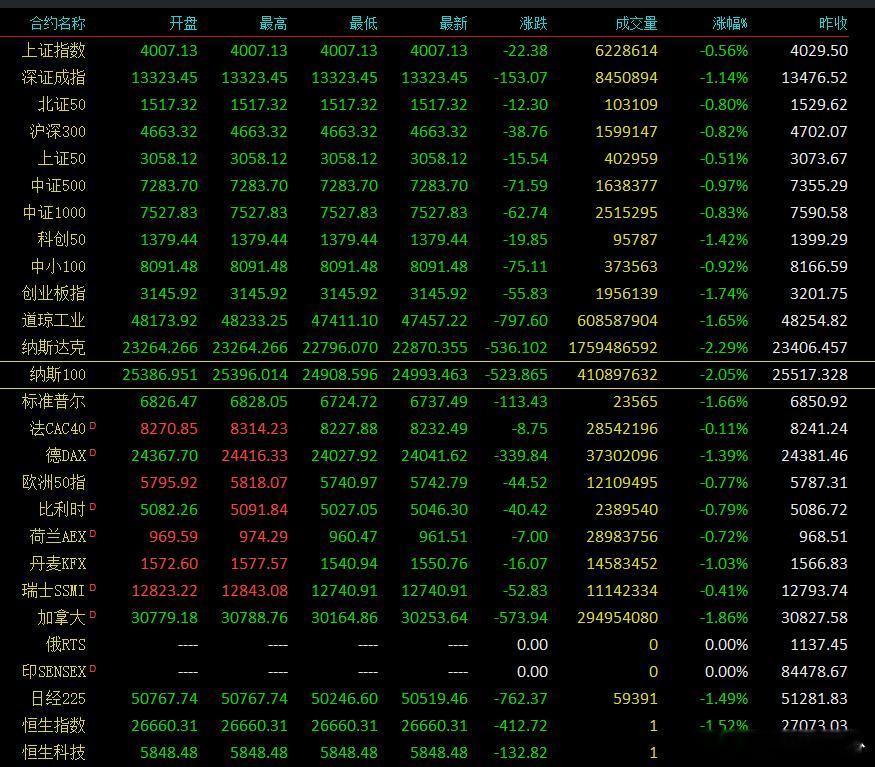Screen dimensions: 875x767
Task: Sort by the 合约名称 column header
Action: point(57,23)
